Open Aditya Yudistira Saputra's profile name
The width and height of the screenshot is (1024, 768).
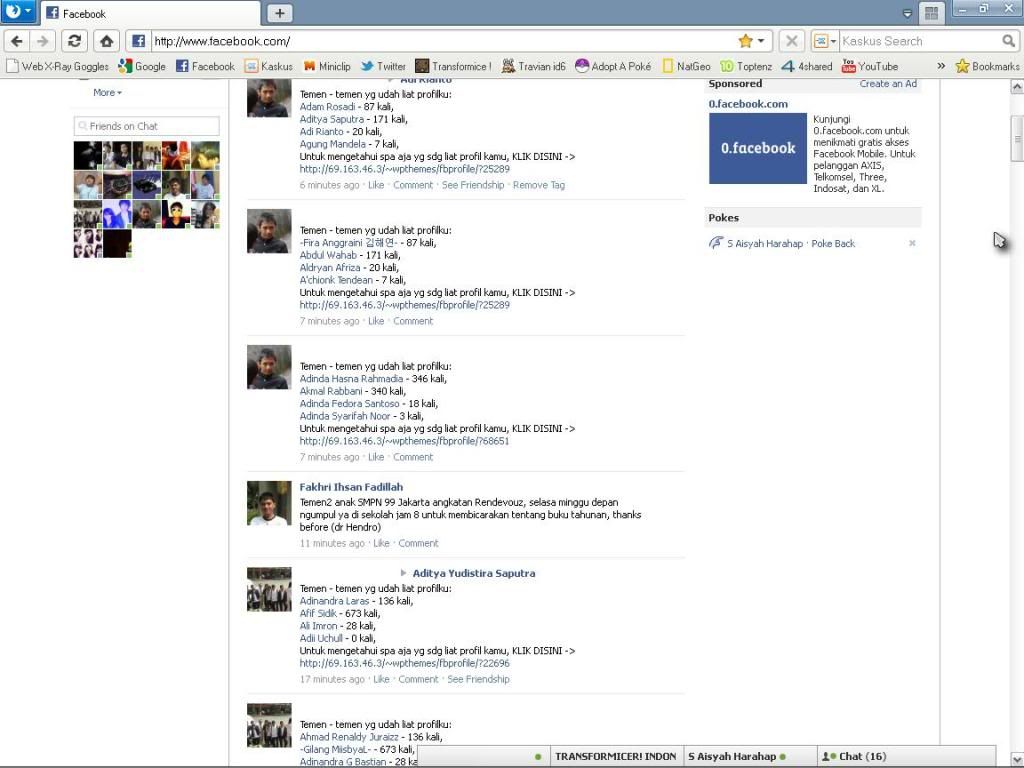click(474, 573)
